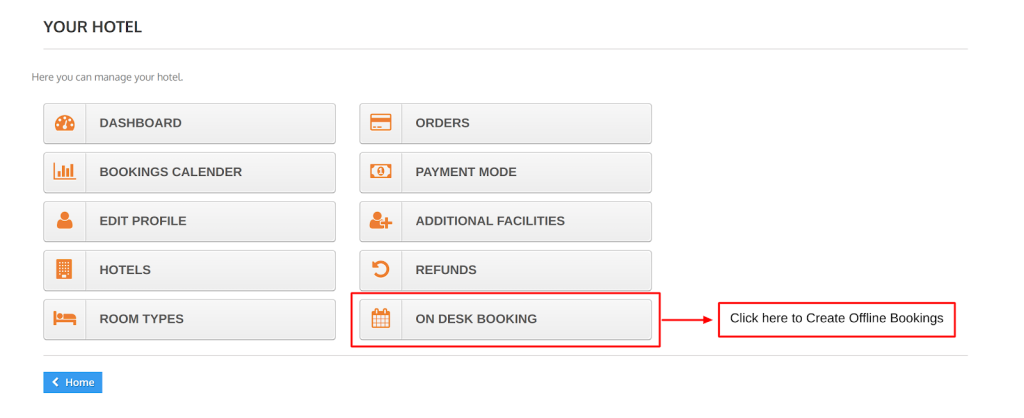
Task: Open PAYMENT MODE settings
Action: tap(505, 172)
